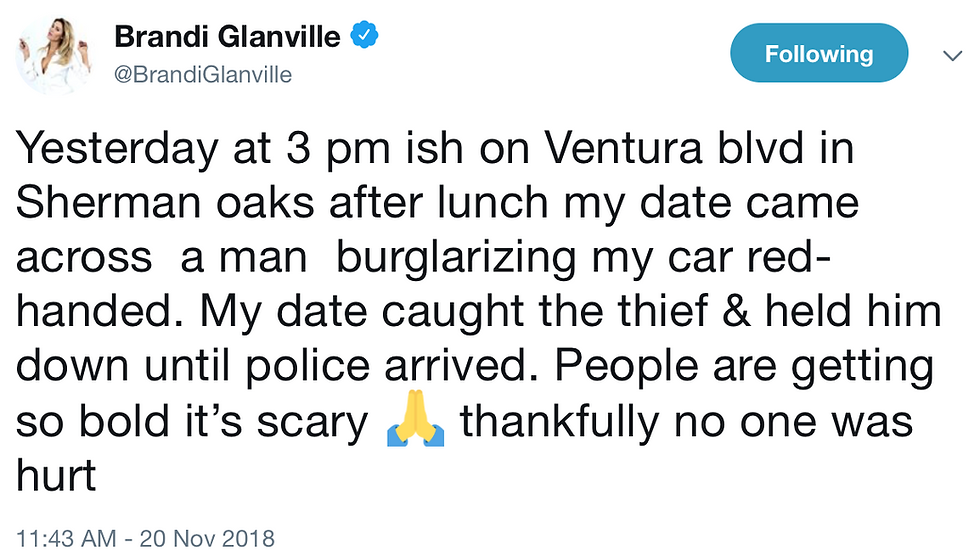Open the Brandi Glanville display name link
The image size is (980, 557).
point(228,39)
